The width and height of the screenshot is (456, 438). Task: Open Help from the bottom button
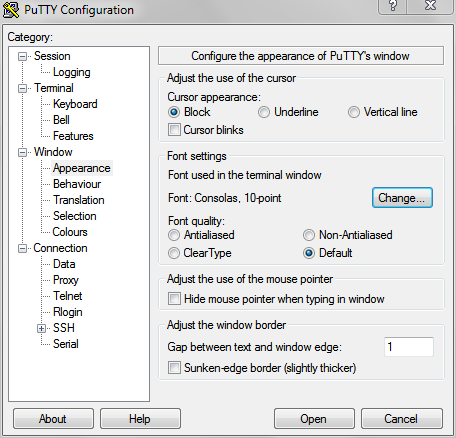(x=140, y=419)
